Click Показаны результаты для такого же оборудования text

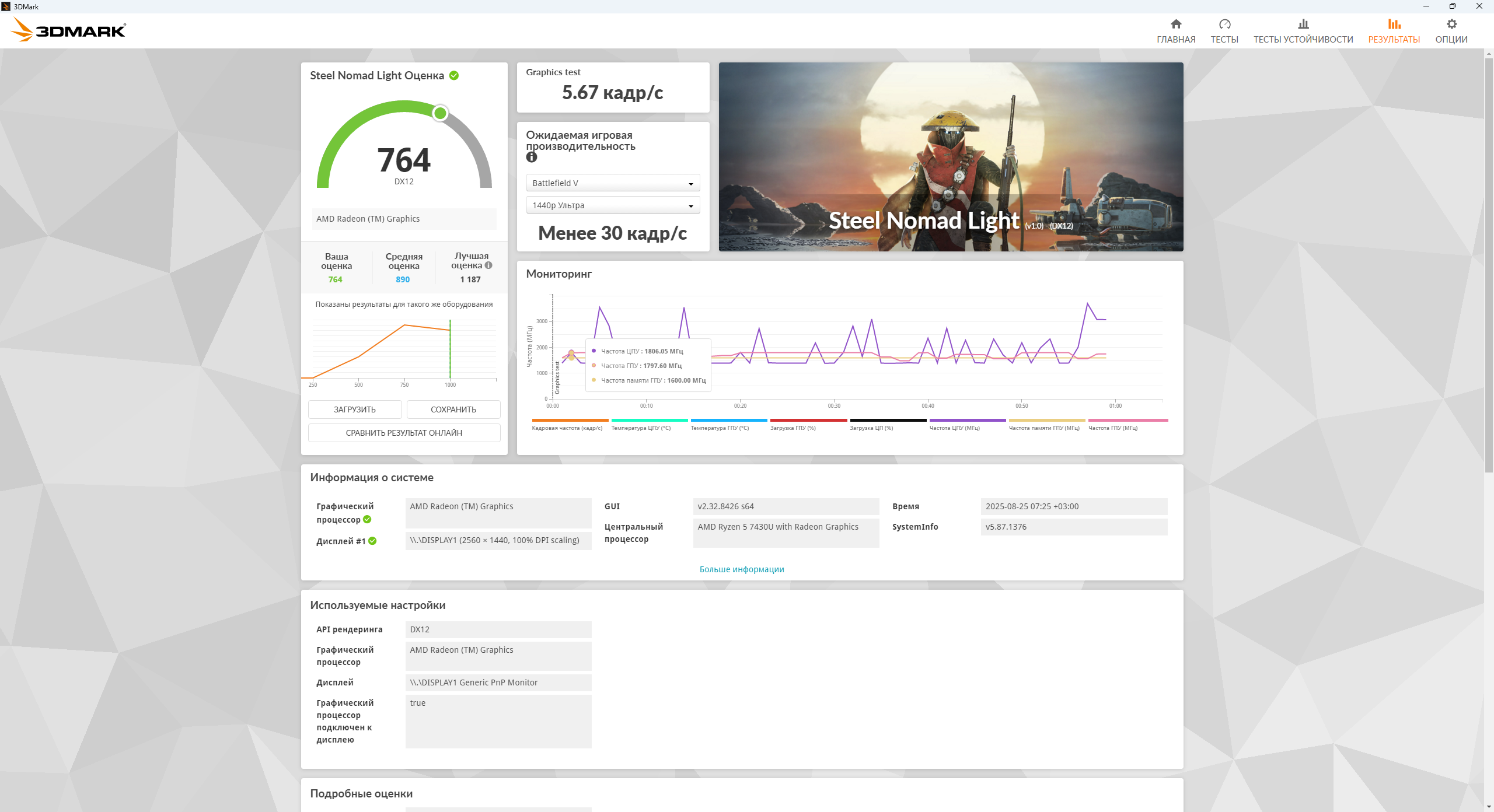404,304
